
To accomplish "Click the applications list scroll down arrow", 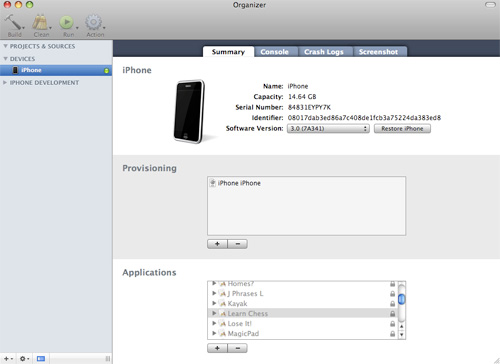I will pos(402,334).
